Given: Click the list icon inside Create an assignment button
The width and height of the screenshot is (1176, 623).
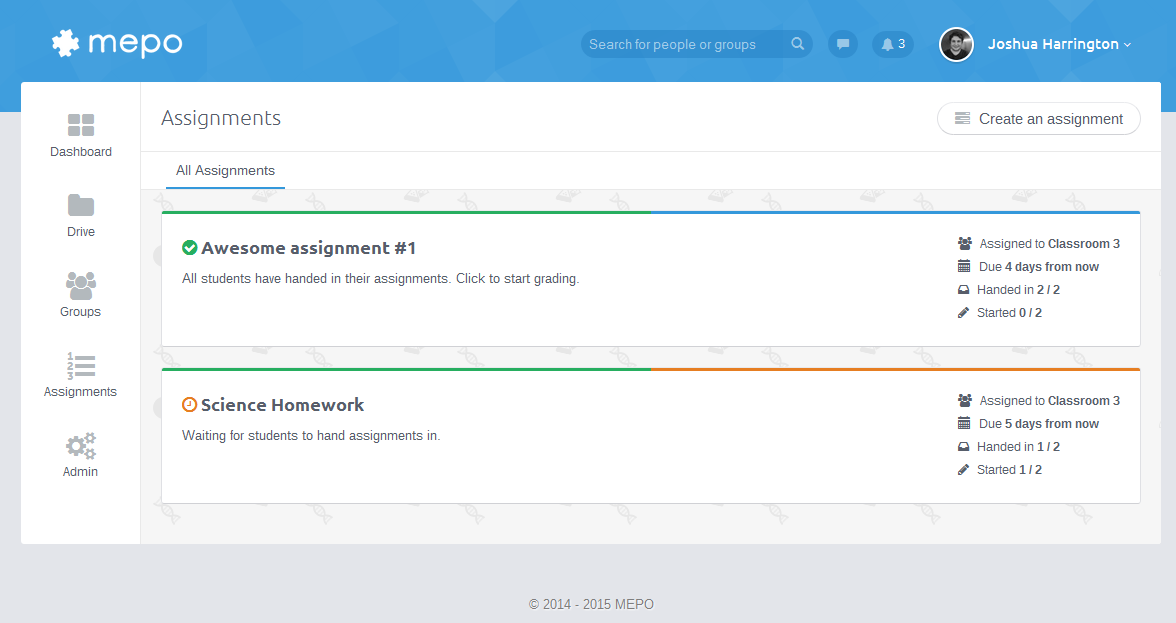Looking at the screenshot, I should (962, 118).
